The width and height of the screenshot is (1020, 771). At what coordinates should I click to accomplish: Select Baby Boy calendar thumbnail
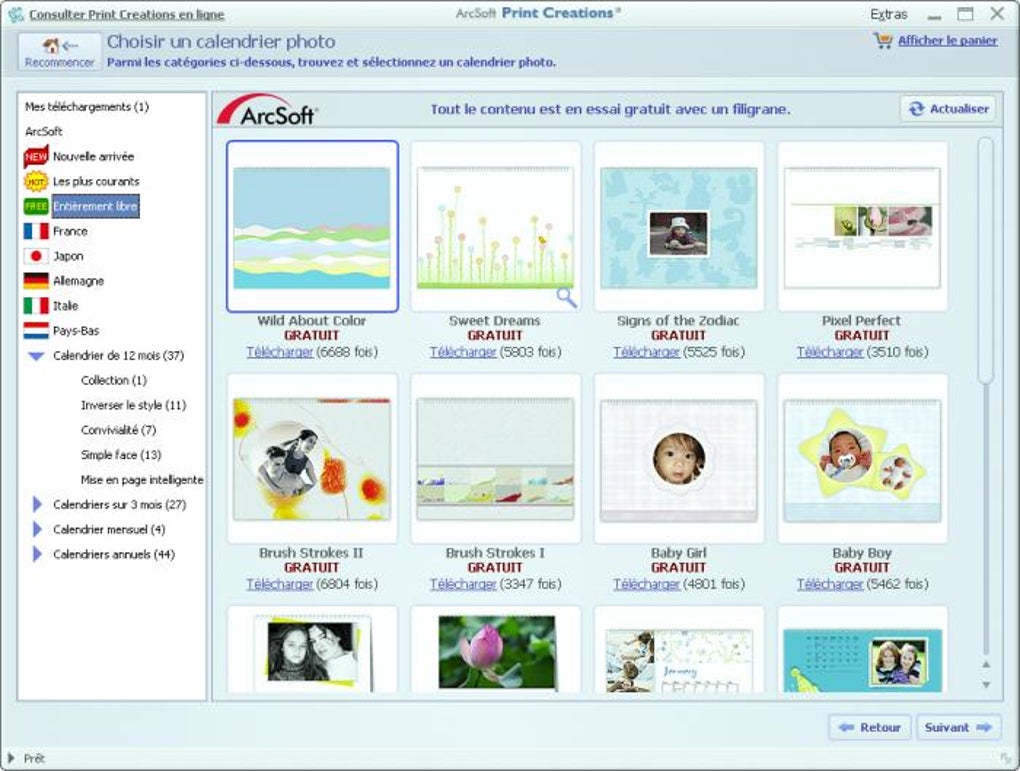tap(863, 459)
